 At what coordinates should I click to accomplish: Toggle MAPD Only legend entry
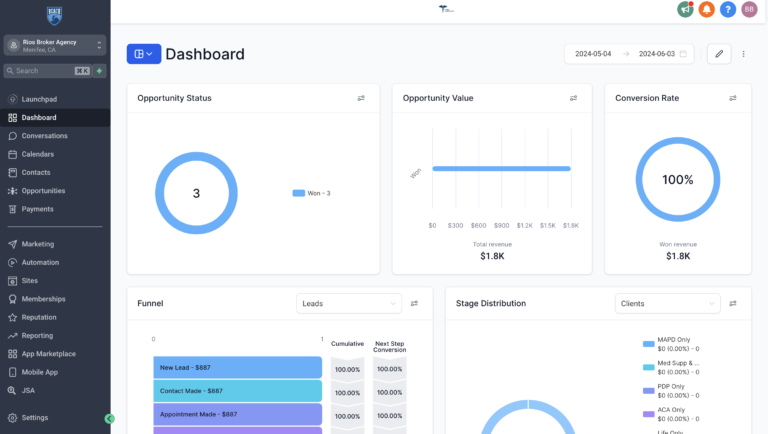click(x=672, y=344)
